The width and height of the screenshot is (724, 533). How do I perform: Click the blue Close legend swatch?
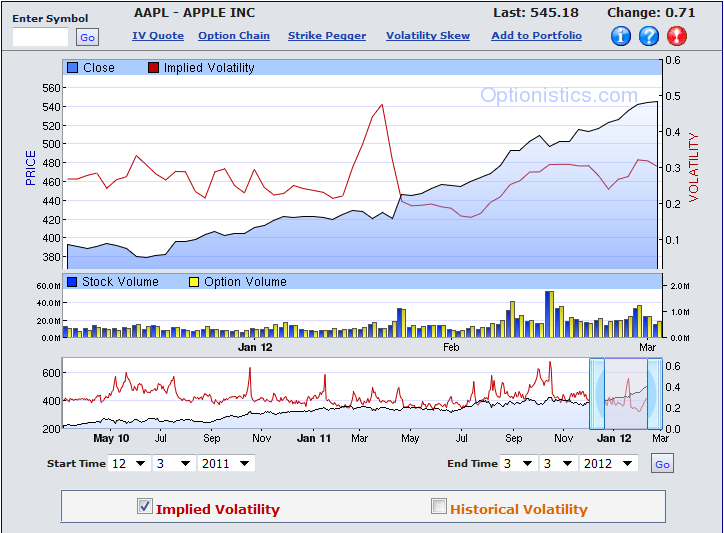click(72, 68)
